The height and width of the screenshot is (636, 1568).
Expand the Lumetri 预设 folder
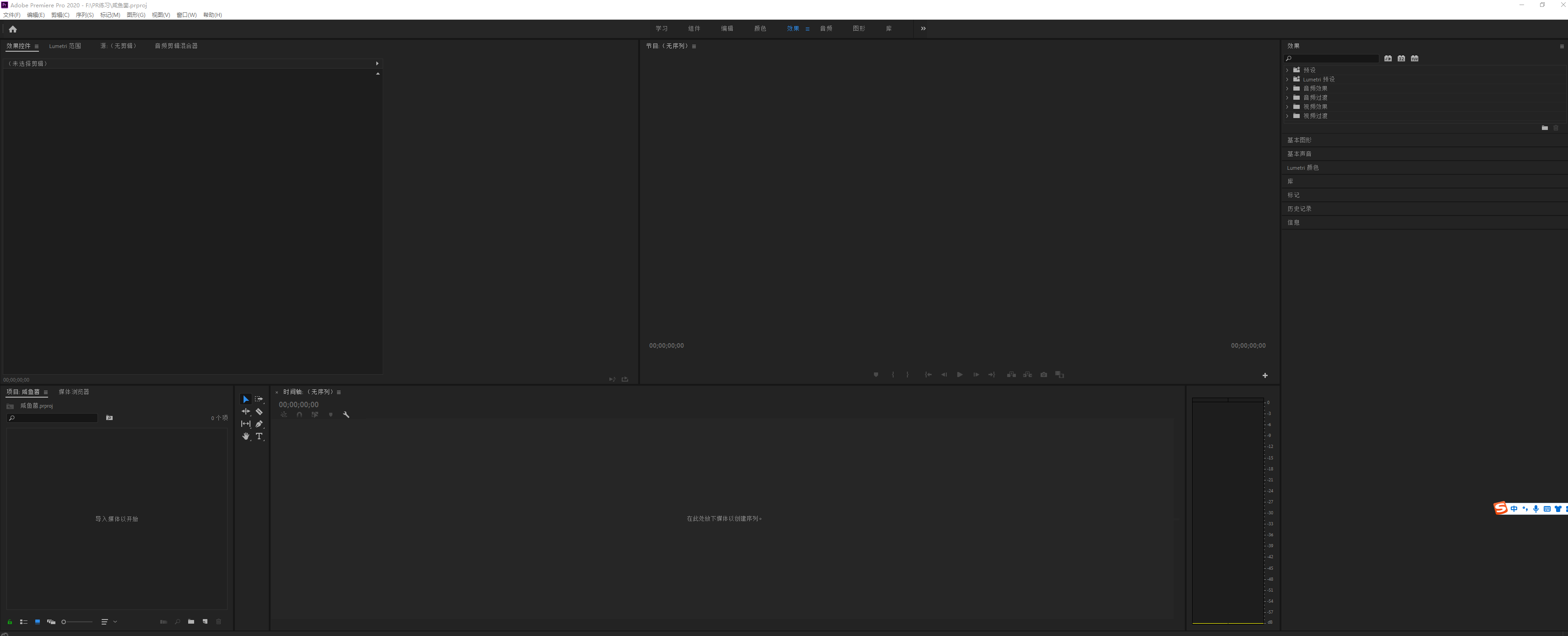[x=1287, y=79]
